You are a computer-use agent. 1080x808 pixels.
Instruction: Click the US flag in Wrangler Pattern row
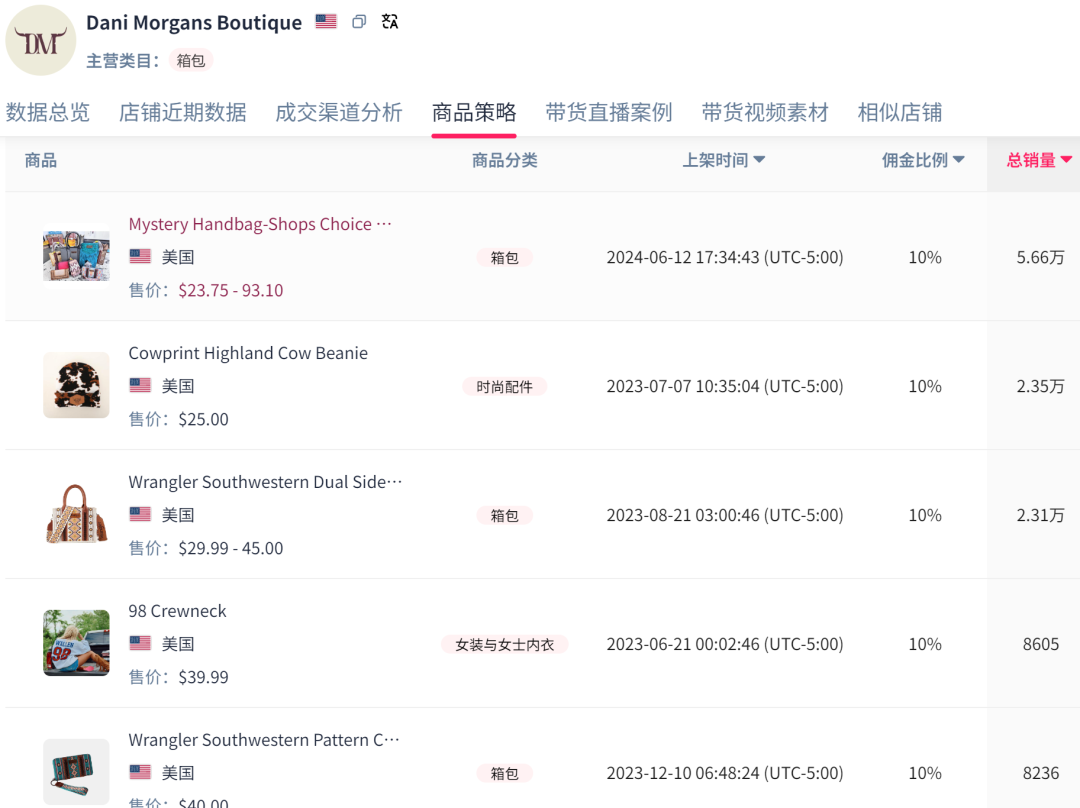140,773
